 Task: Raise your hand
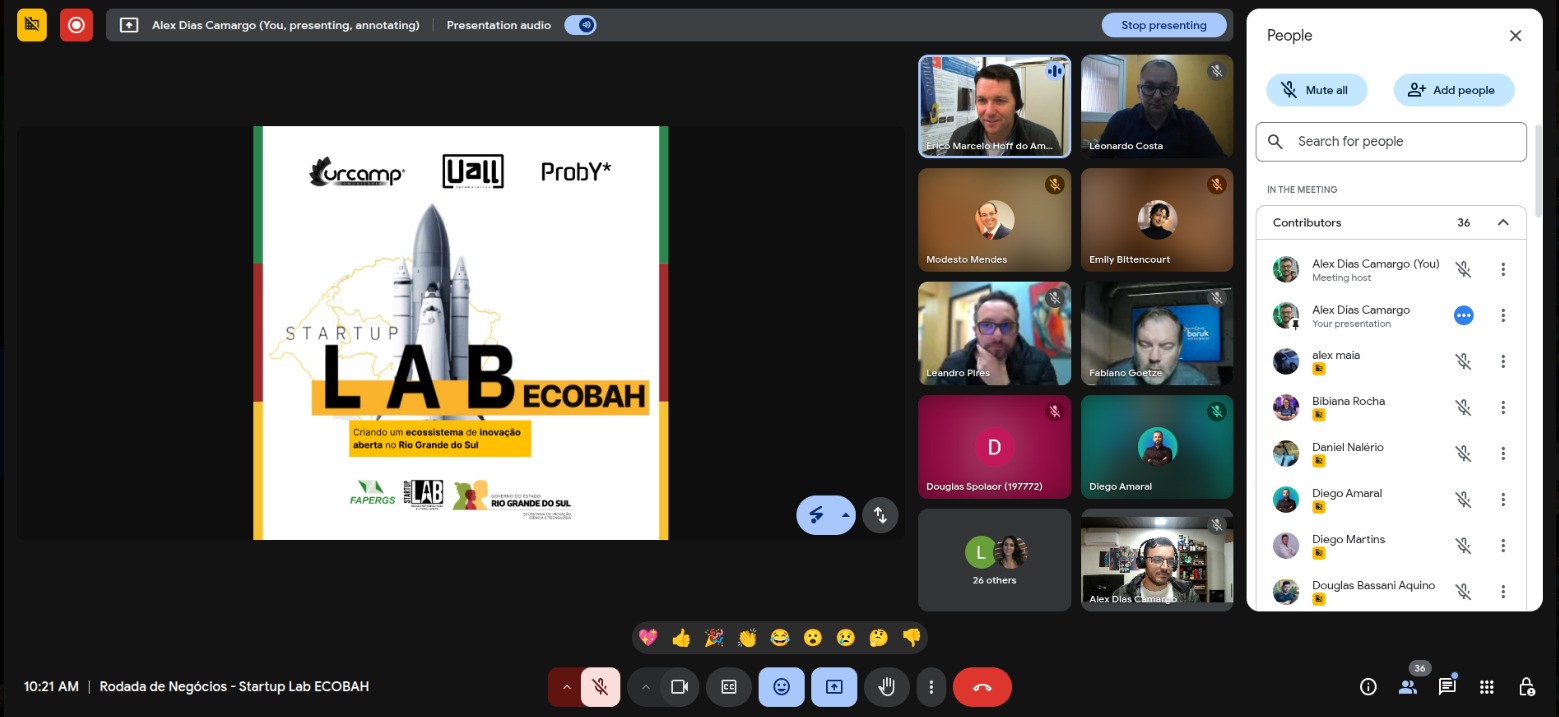tap(886, 687)
